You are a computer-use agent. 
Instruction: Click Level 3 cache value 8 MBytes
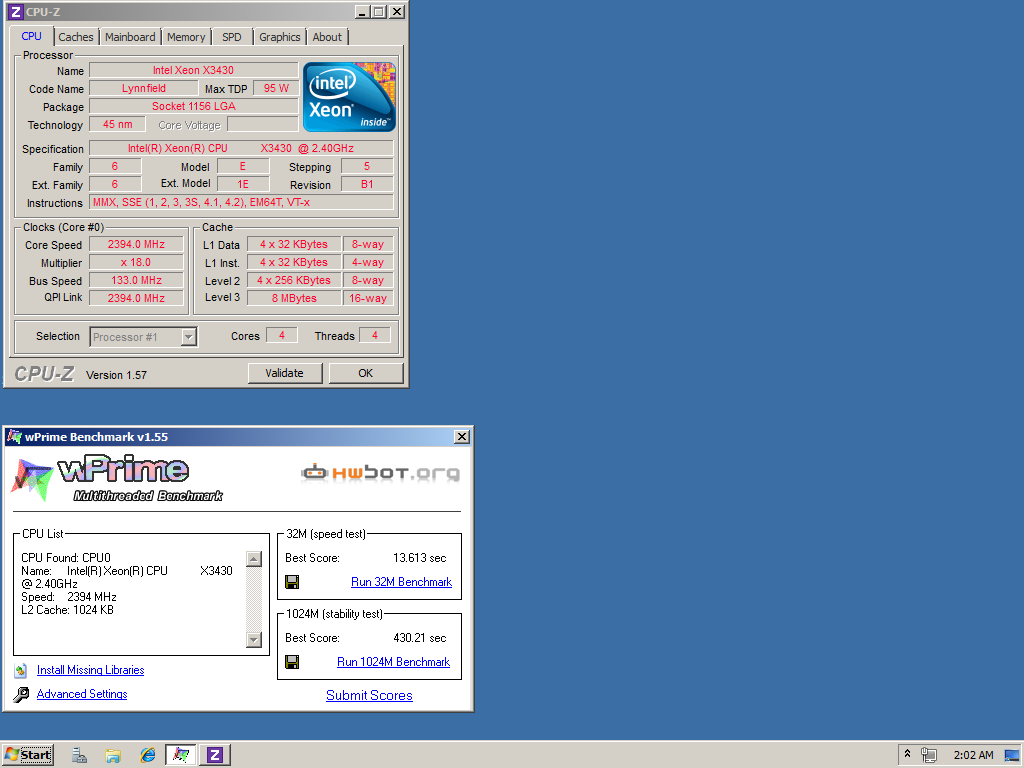coord(294,298)
